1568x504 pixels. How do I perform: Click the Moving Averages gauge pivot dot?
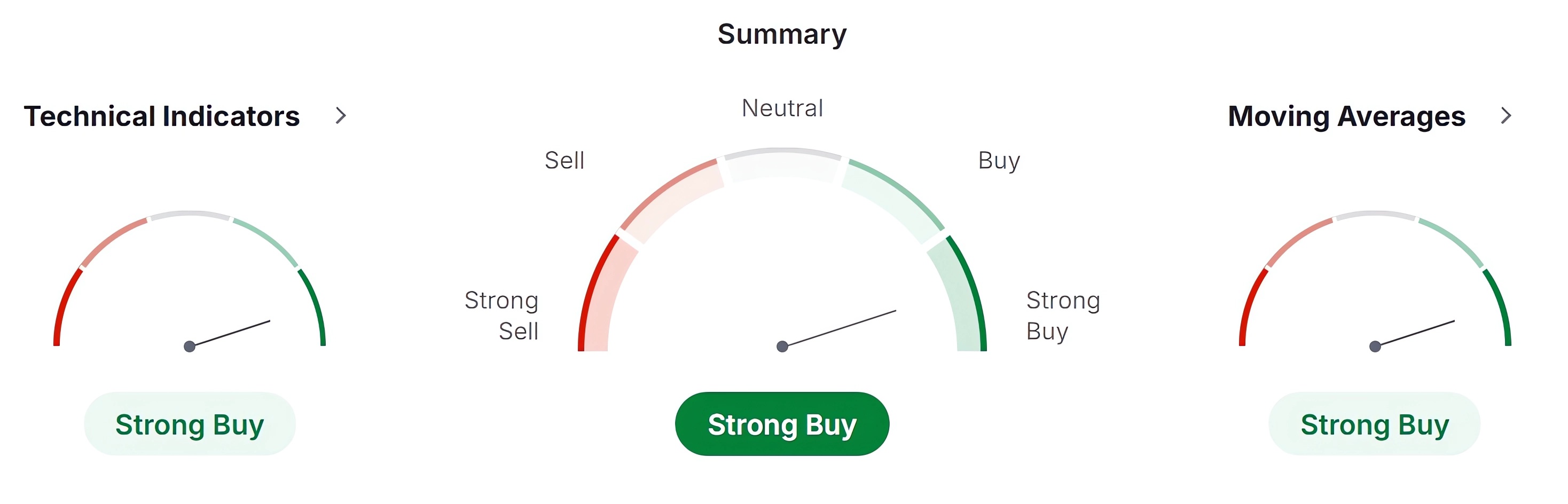[1375, 347]
